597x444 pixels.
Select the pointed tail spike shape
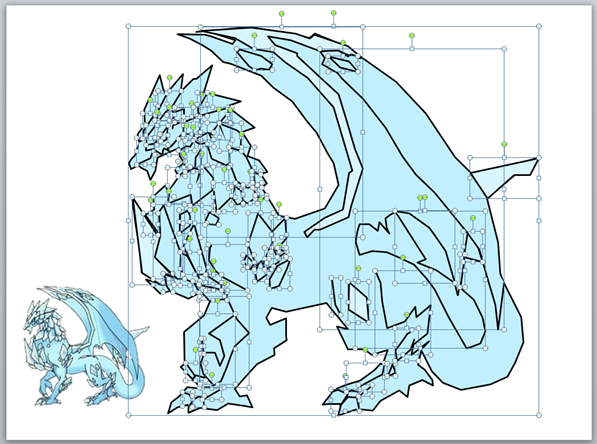coord(503,176)
